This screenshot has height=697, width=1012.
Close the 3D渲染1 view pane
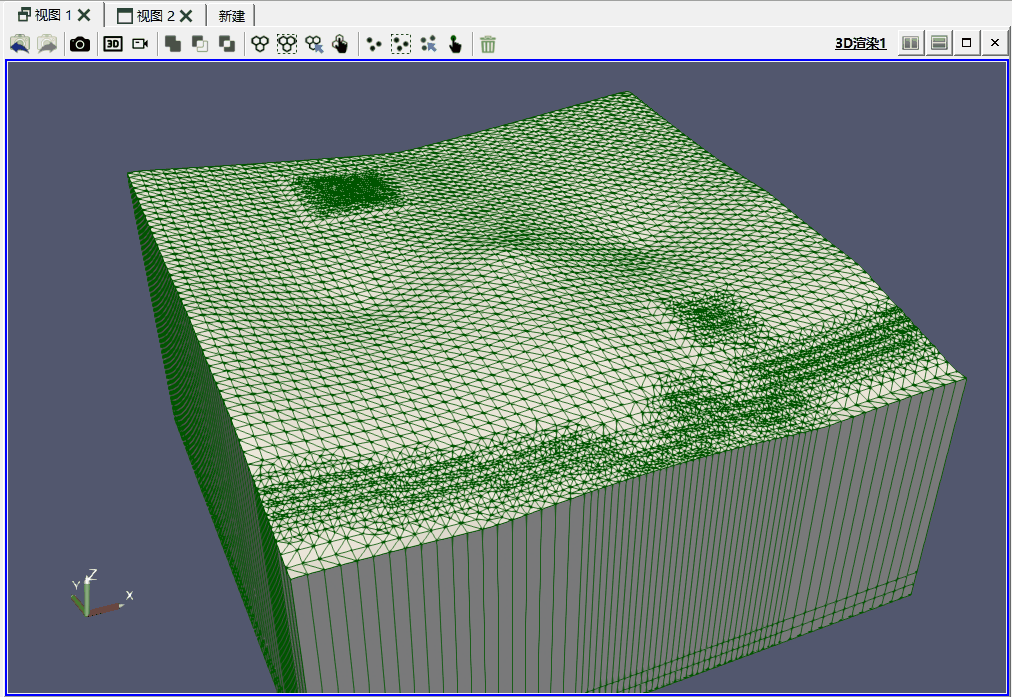(995, 43)
